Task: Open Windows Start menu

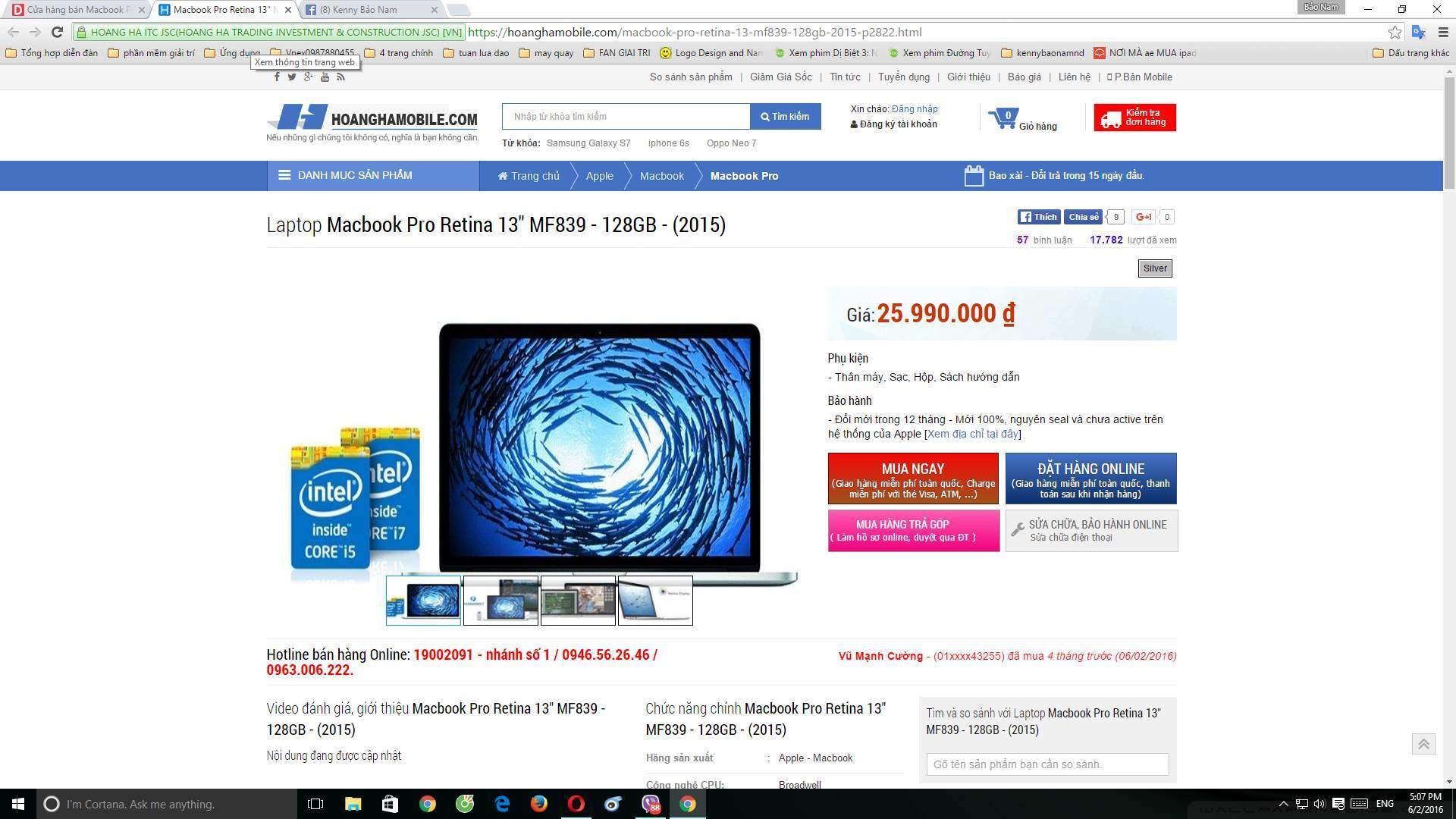Action: [18, 804]
